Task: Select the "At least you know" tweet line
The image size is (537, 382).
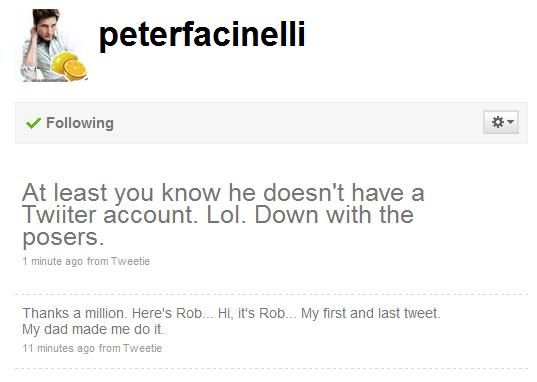Action: (223, 193)
